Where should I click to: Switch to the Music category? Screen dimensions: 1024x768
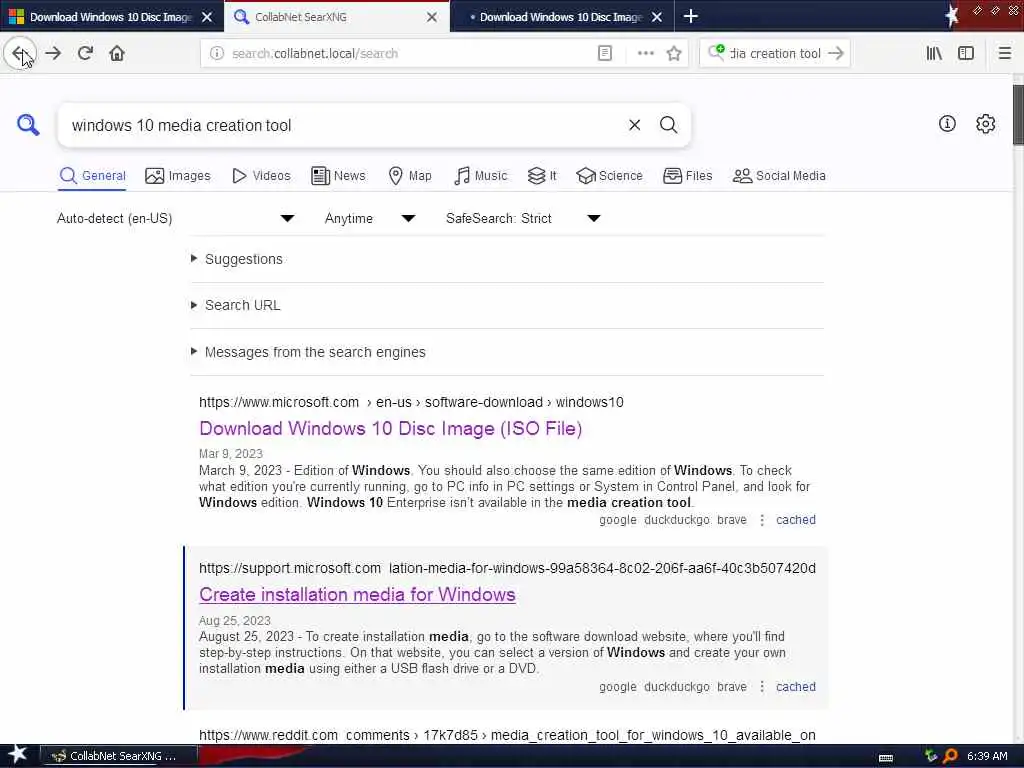[481, 176]
